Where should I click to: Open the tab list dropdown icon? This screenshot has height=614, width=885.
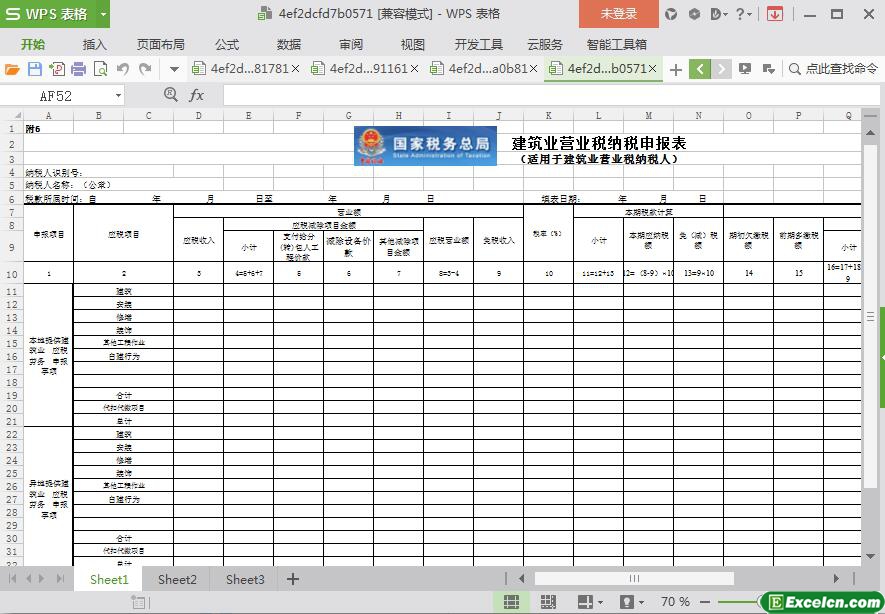tap(768, 69)
